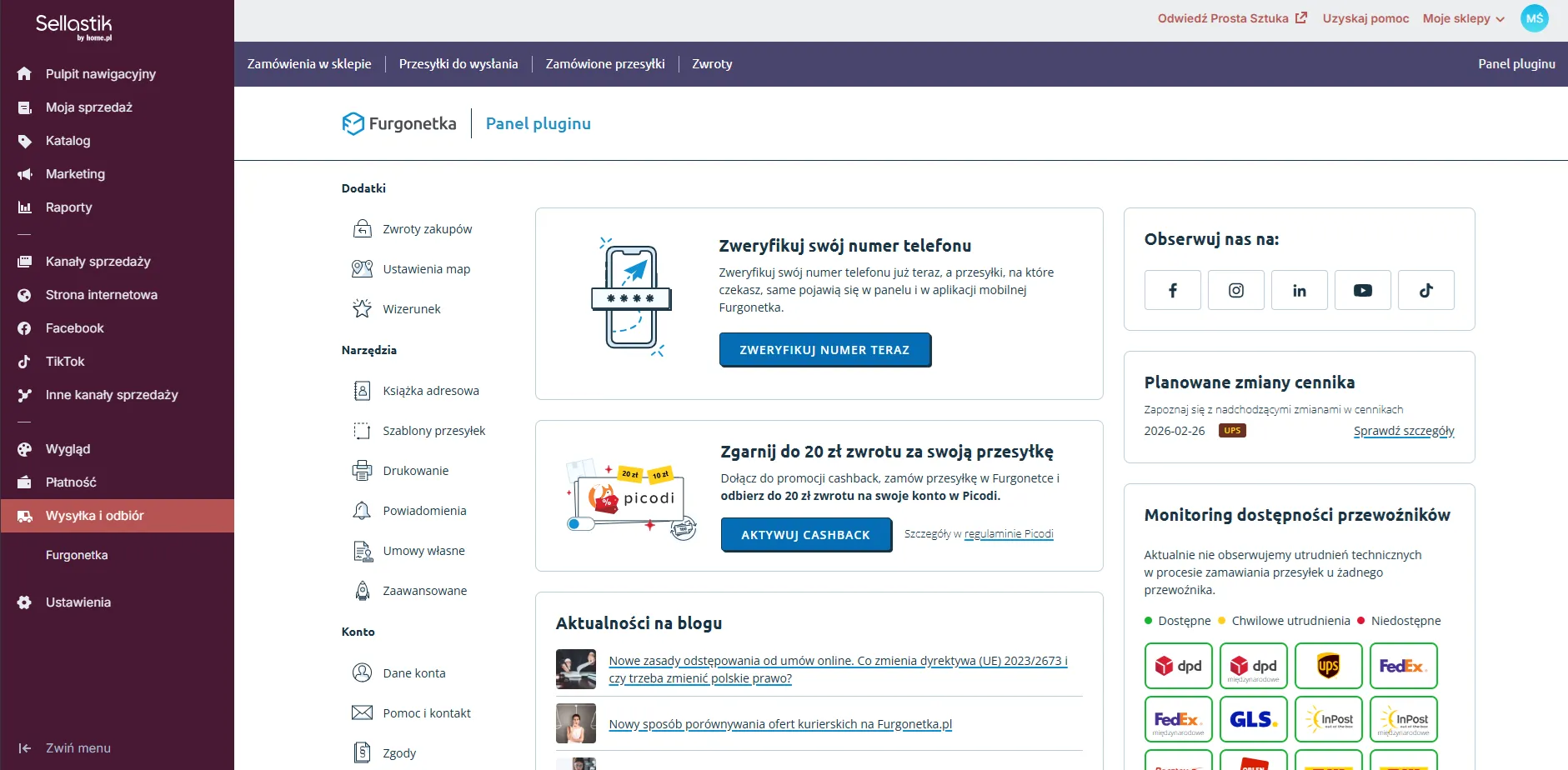Open Książka adresowa tool
Screen dimensions: 1568x770
430,391
